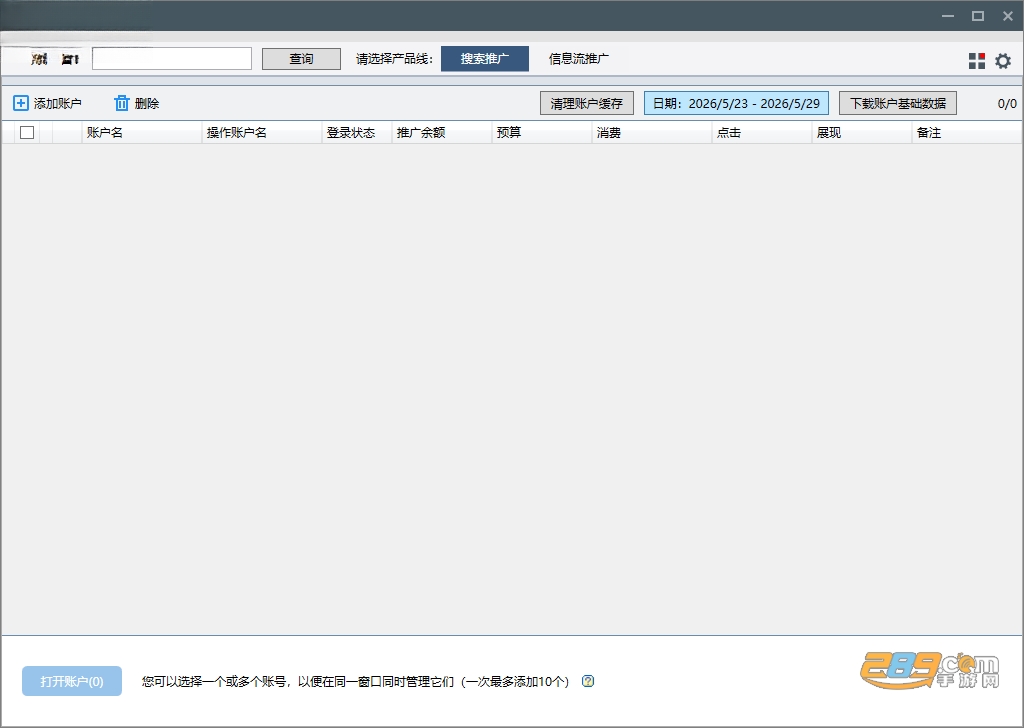Click 下载账户基础数据 button
The height and width of the screenshot is (728, 1024).
click(898, 103)
